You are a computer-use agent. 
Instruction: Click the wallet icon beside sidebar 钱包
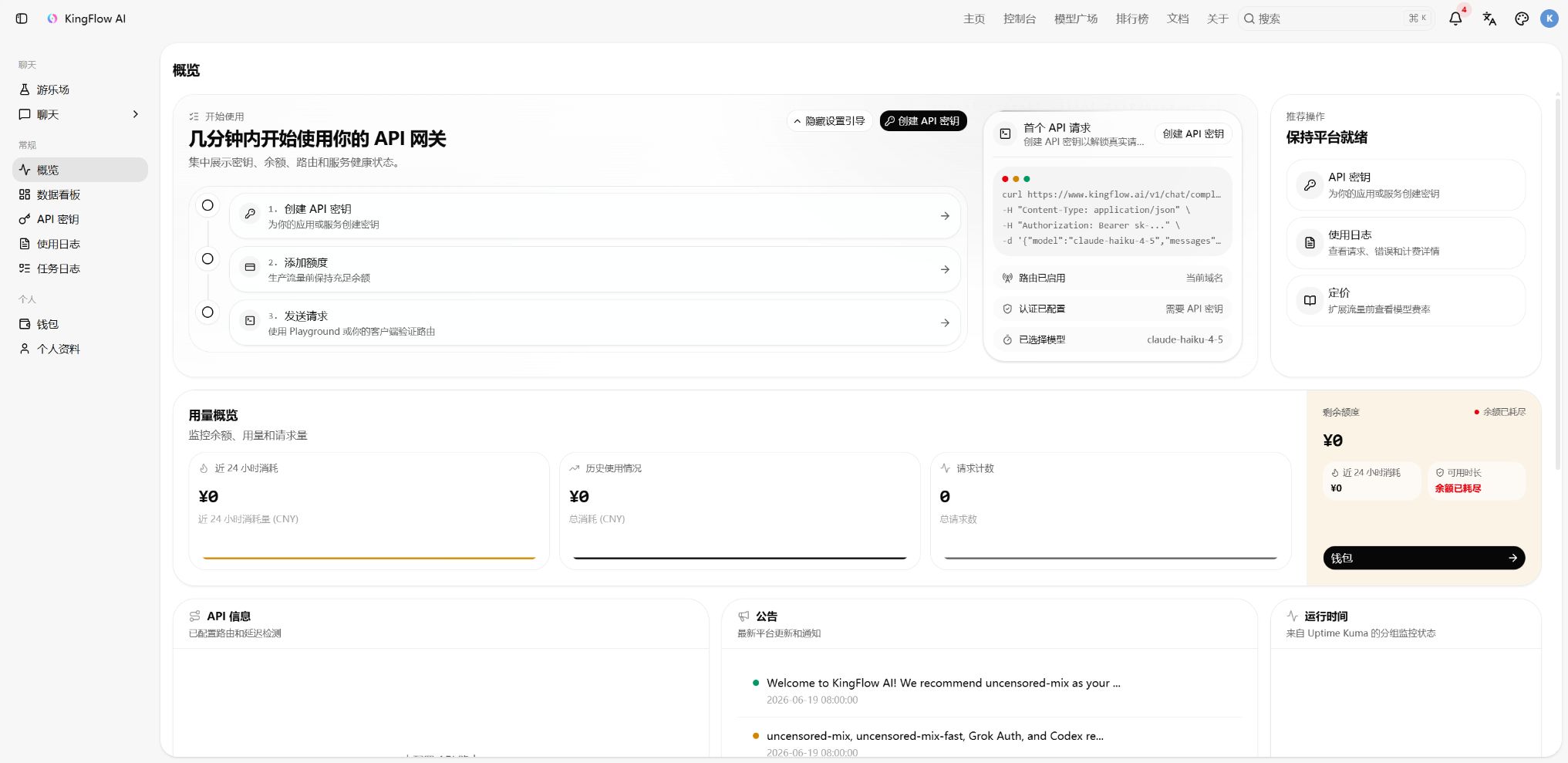[x=25, y=324]
